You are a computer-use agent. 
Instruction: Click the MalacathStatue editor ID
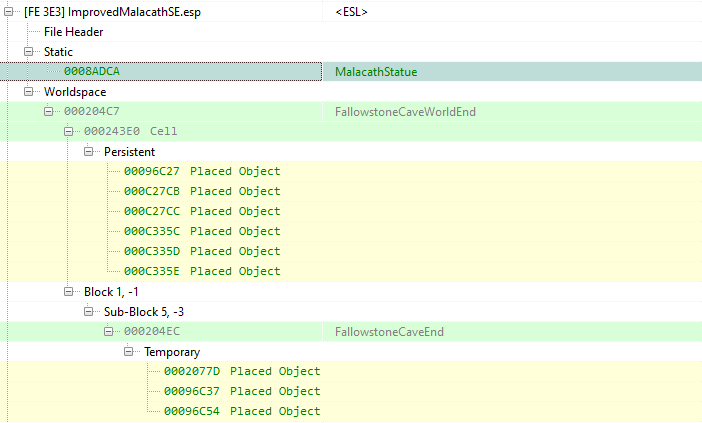[376, 72]
